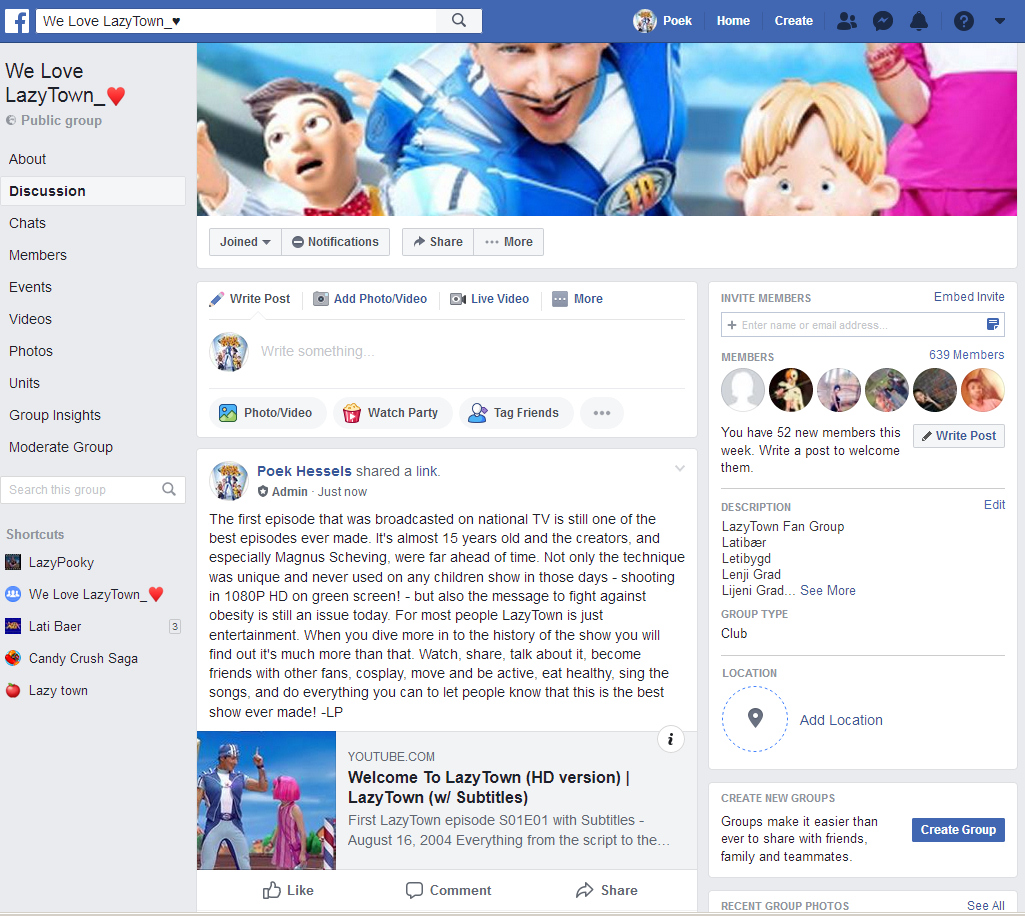This screenshot has height=916, width=1025.
Task: Click Create in top bar
Action: point(794,21)
